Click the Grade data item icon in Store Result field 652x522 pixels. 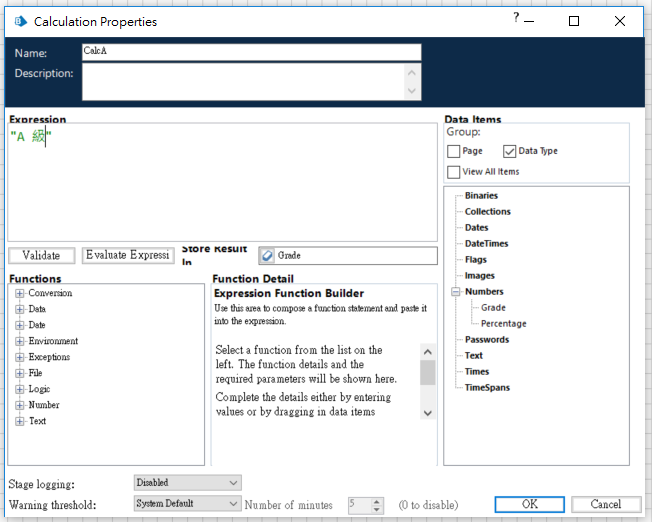point(267,255)
